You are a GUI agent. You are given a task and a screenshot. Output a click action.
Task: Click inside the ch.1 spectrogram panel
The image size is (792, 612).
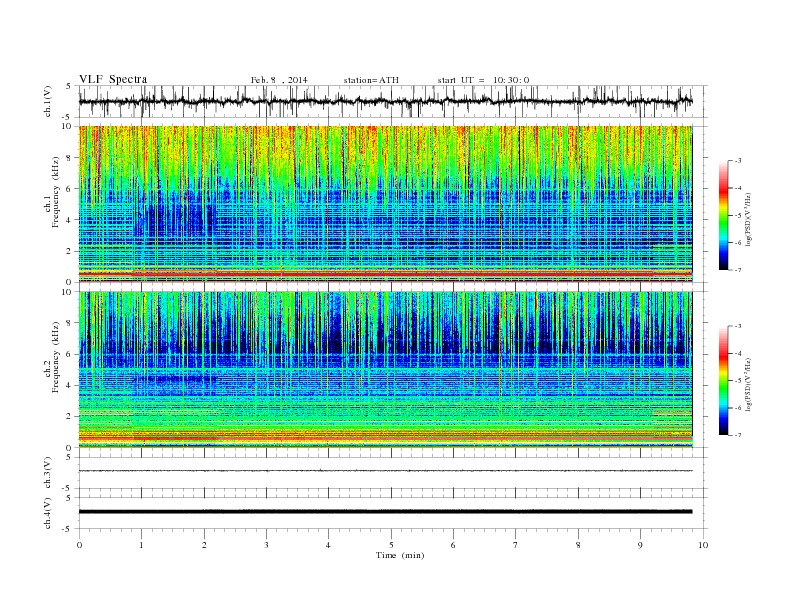tap(385, 204)
